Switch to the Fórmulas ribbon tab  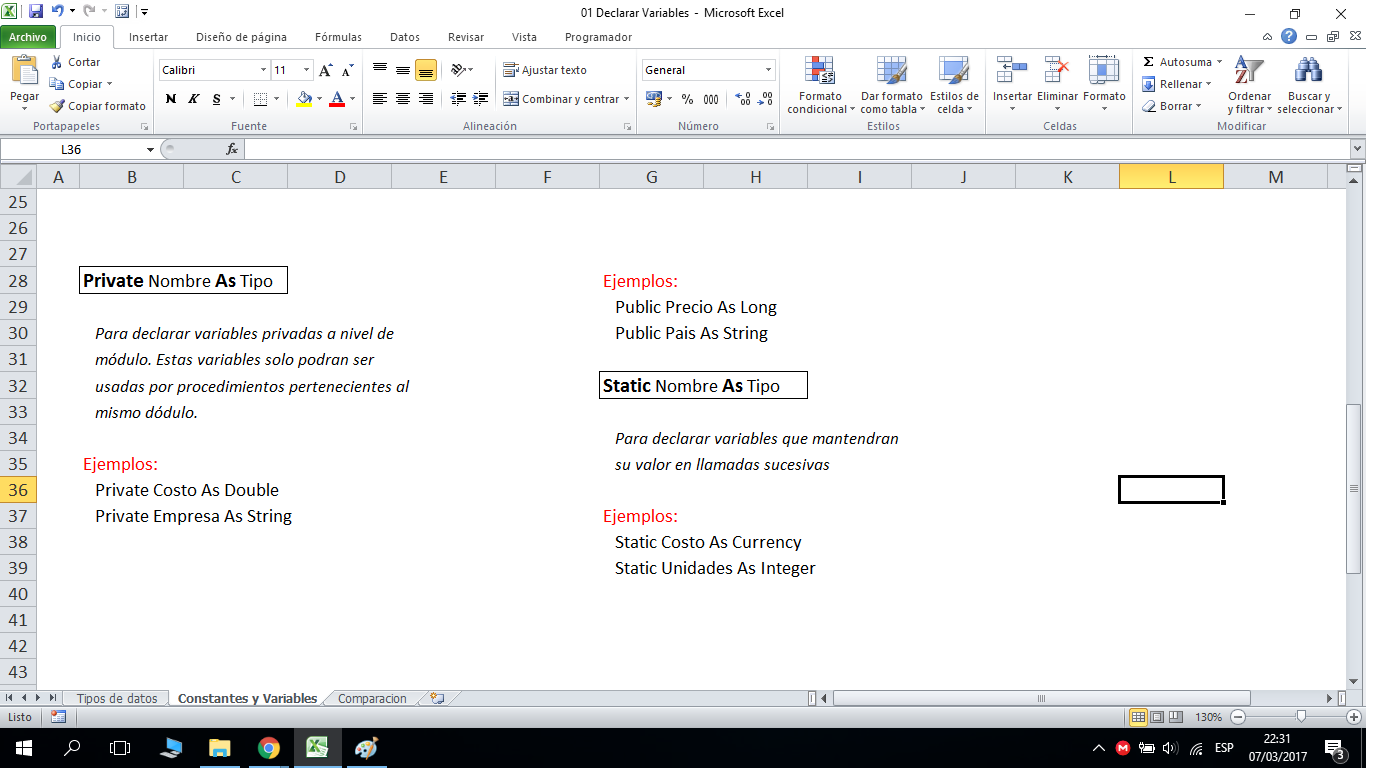(x=337, y=36)
